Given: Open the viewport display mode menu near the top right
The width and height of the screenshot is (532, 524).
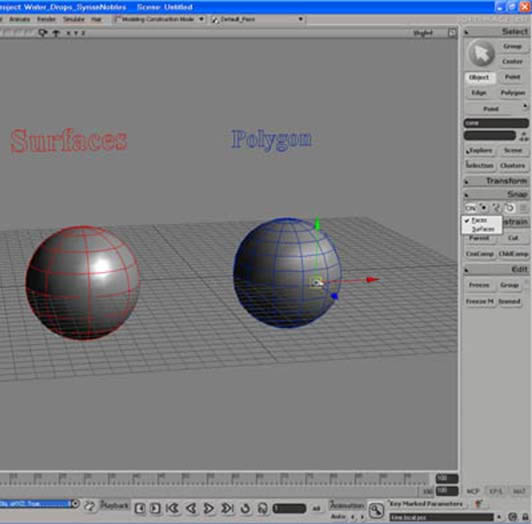Looking at the screenshot, I should click(x=423, y=33).
